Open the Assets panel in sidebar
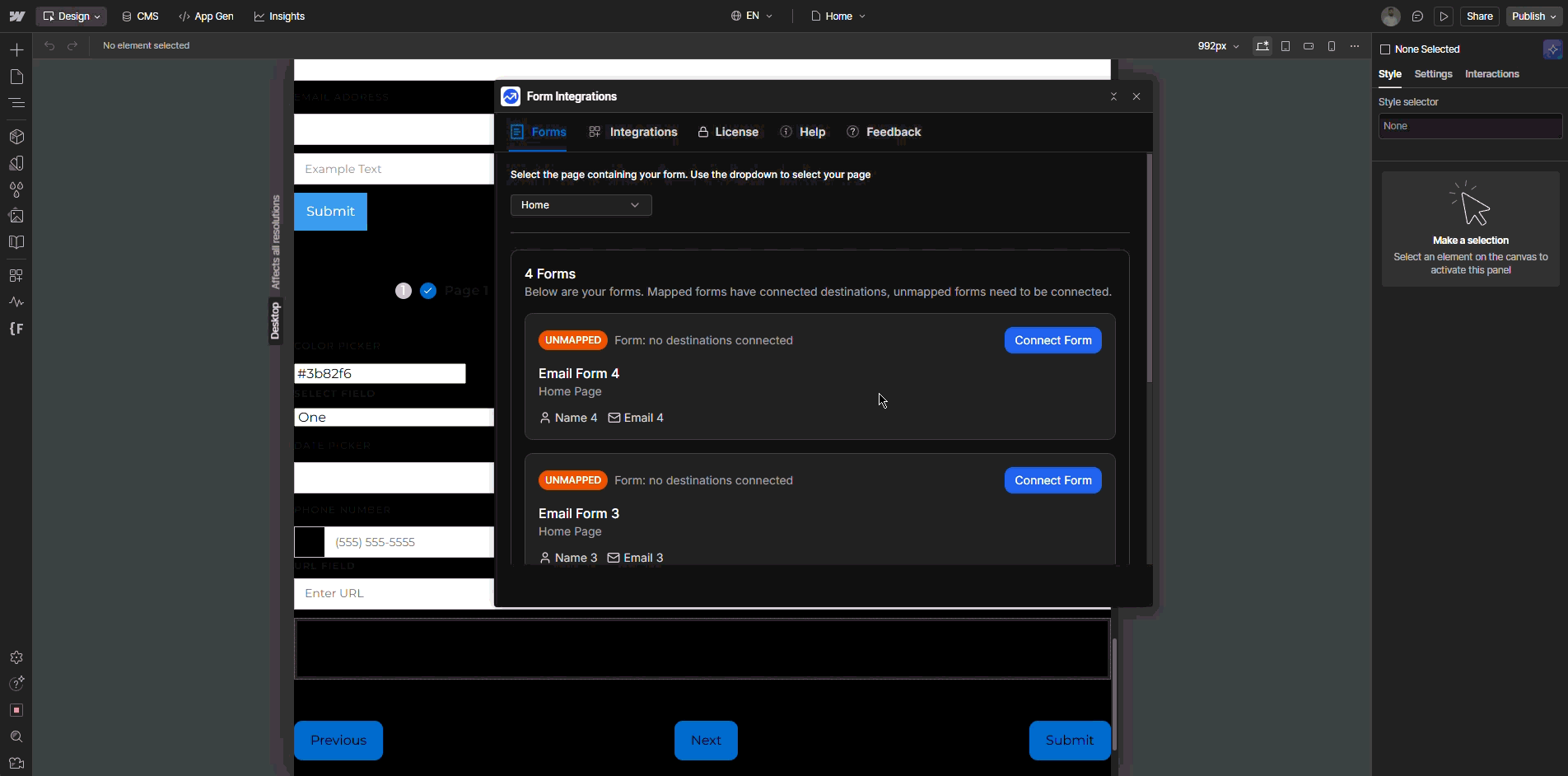 click(x=16, y=216)
